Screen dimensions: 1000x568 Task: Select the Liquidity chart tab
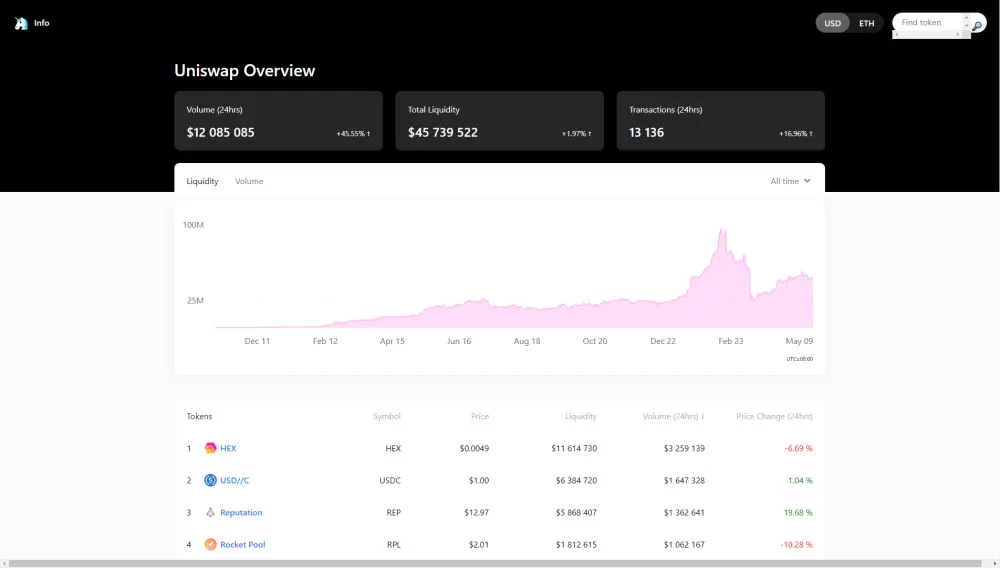coord(202,181)
